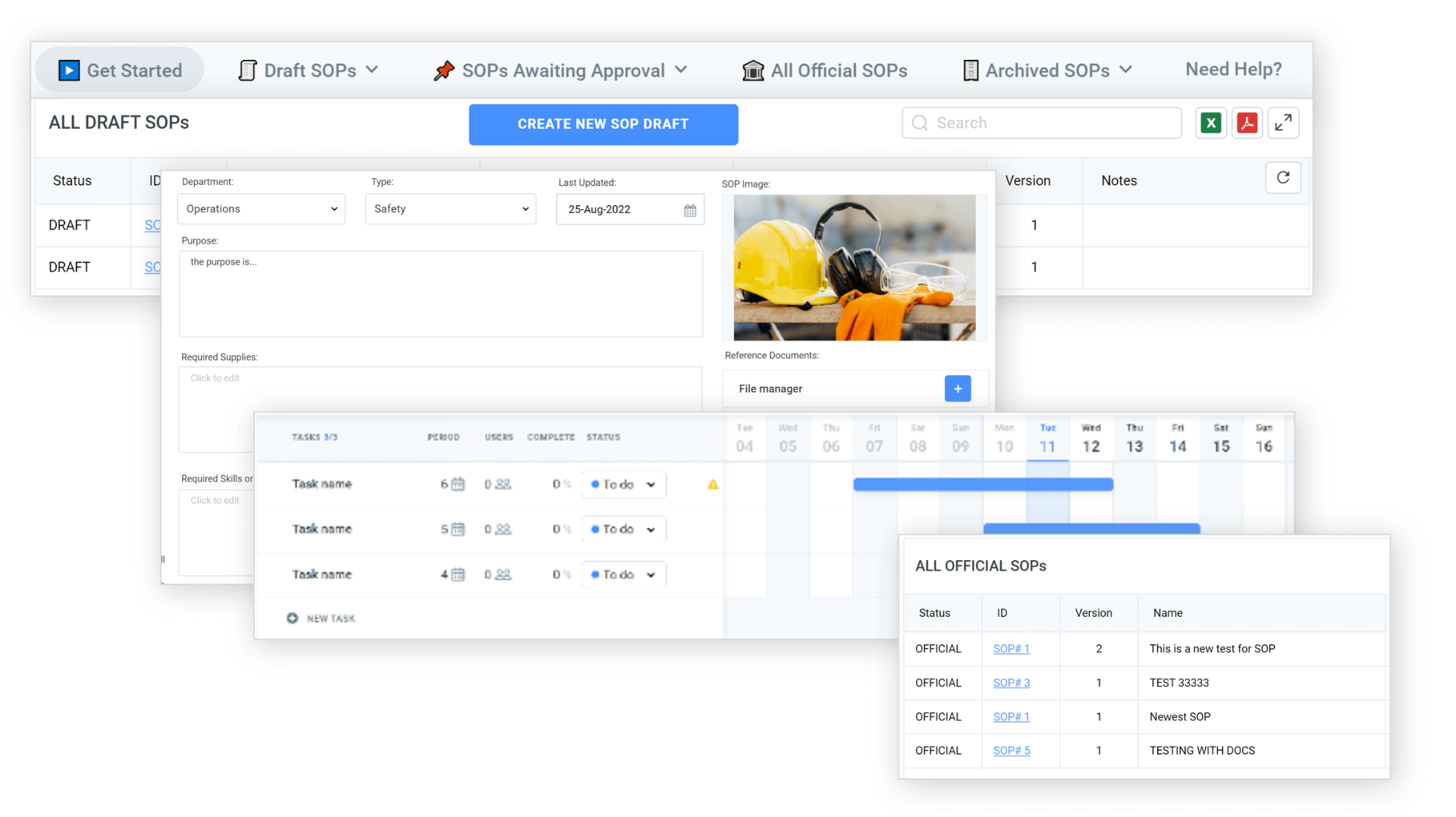The image size is (1456, 817).
Task: Expand the Draft SOPs chevron
Action: pos(372,70)
